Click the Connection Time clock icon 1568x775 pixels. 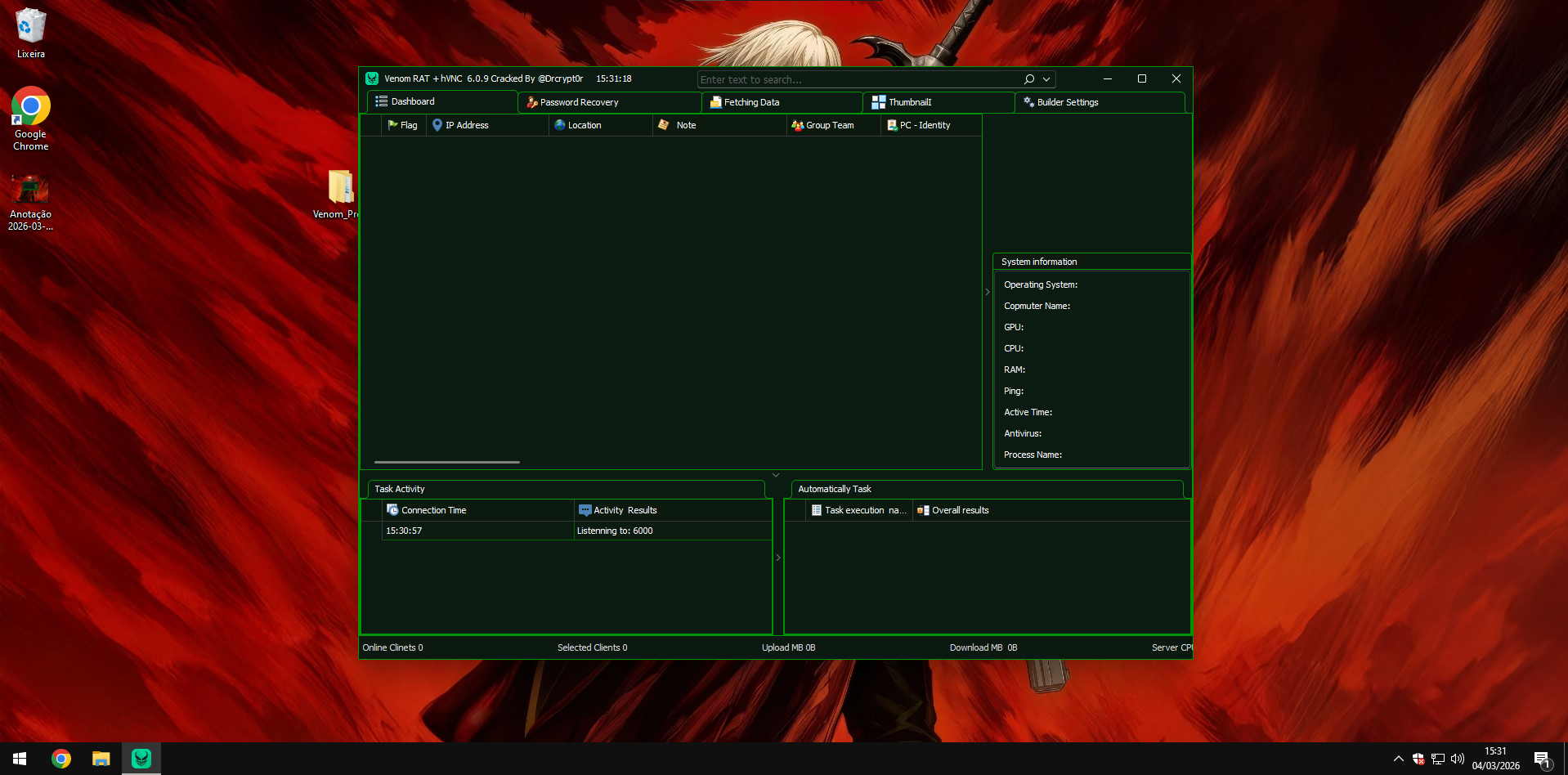pos(392,510)
